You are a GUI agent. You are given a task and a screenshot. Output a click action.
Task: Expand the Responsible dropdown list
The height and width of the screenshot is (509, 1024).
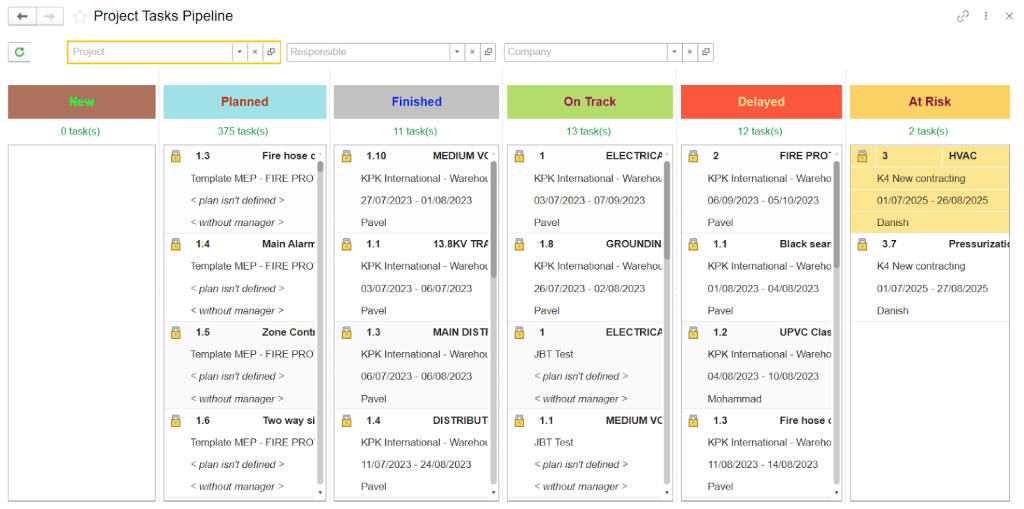(x=457, y=52)
